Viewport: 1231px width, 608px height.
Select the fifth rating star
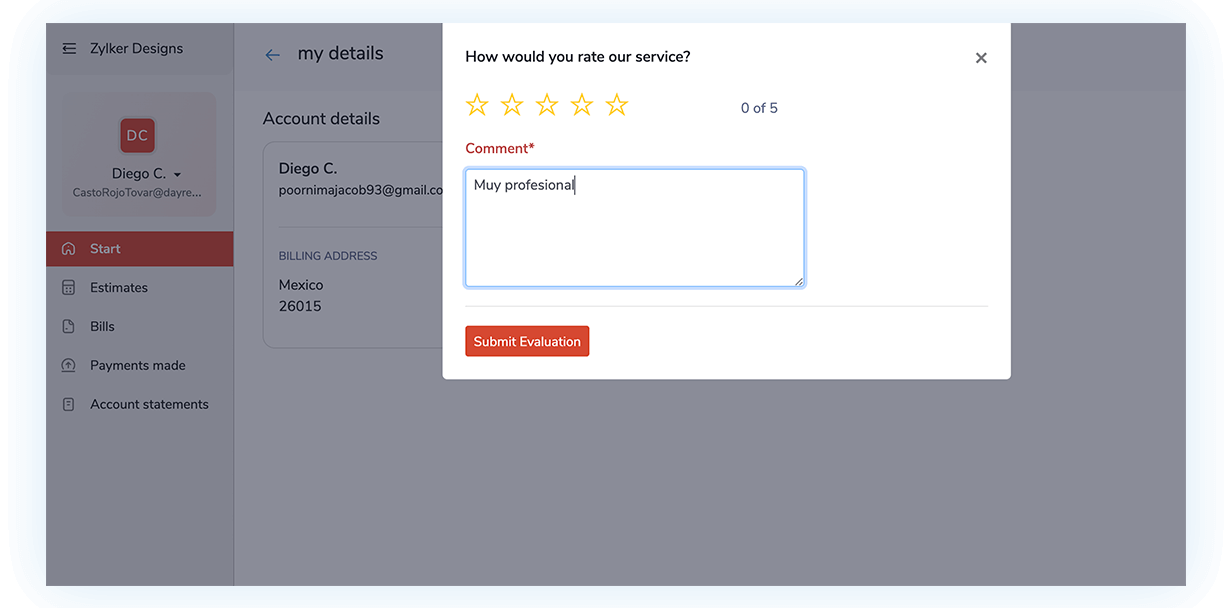coord(617,104)
